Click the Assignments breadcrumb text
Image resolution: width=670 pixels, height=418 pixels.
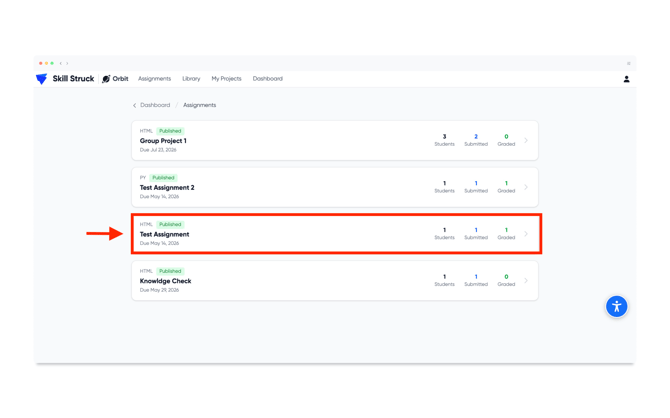[x=200, y=105]
